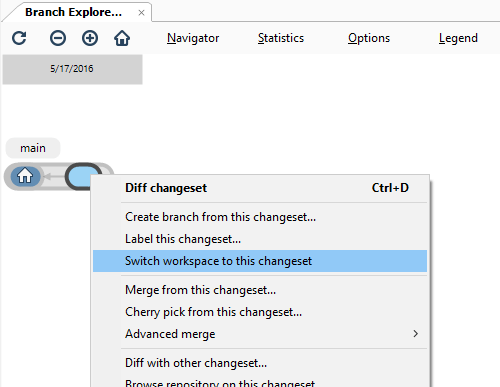Viewport: 500px width, 387px height.
Task: Expand the Advanced merge submenu
Action: click(x=260, y=334)
